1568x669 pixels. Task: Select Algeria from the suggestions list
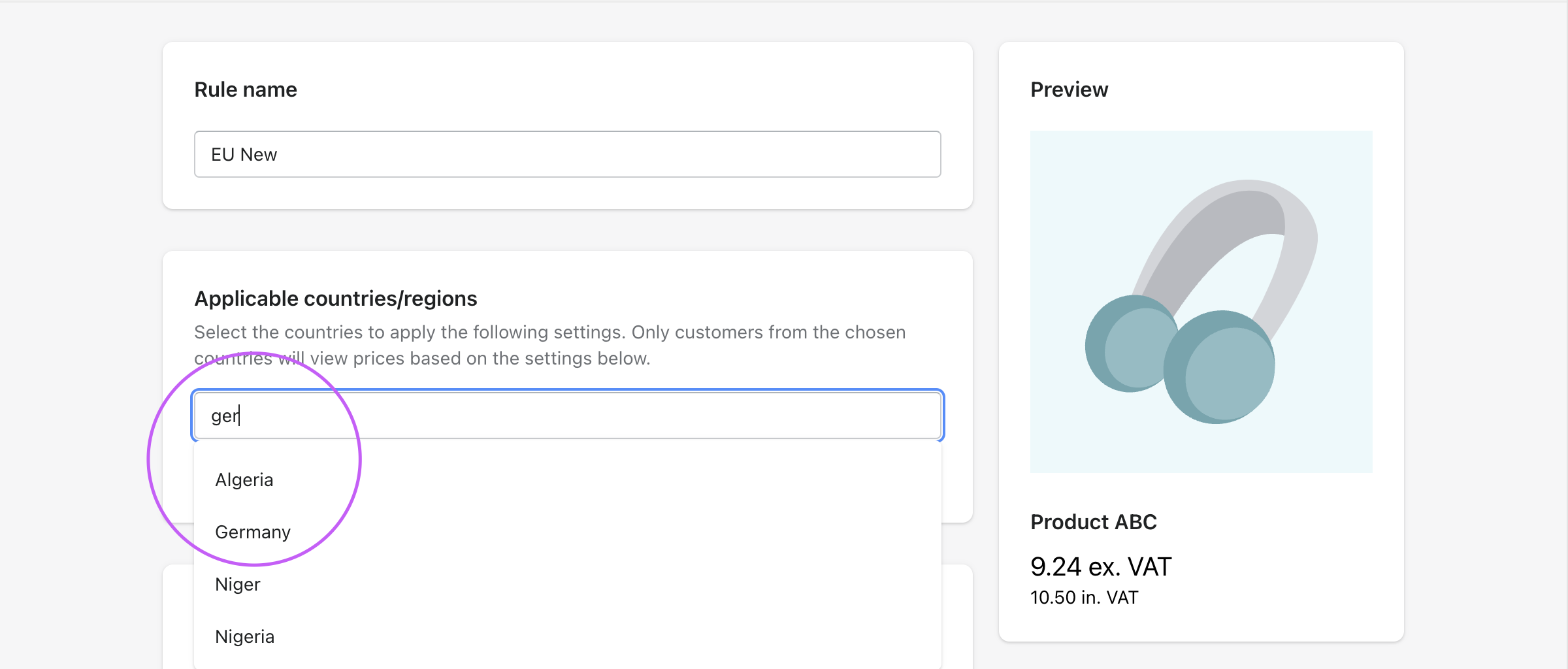[x=244, y=480]
